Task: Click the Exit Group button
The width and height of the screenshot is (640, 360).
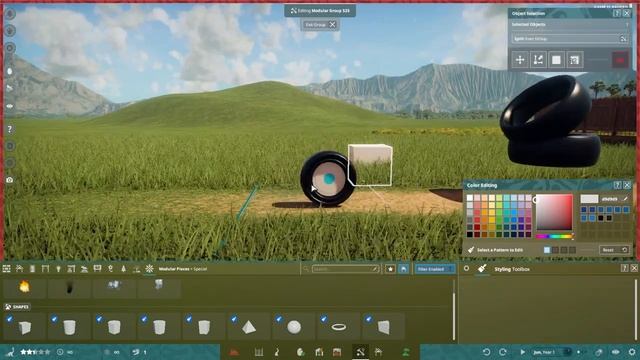Action: [320, 25]
